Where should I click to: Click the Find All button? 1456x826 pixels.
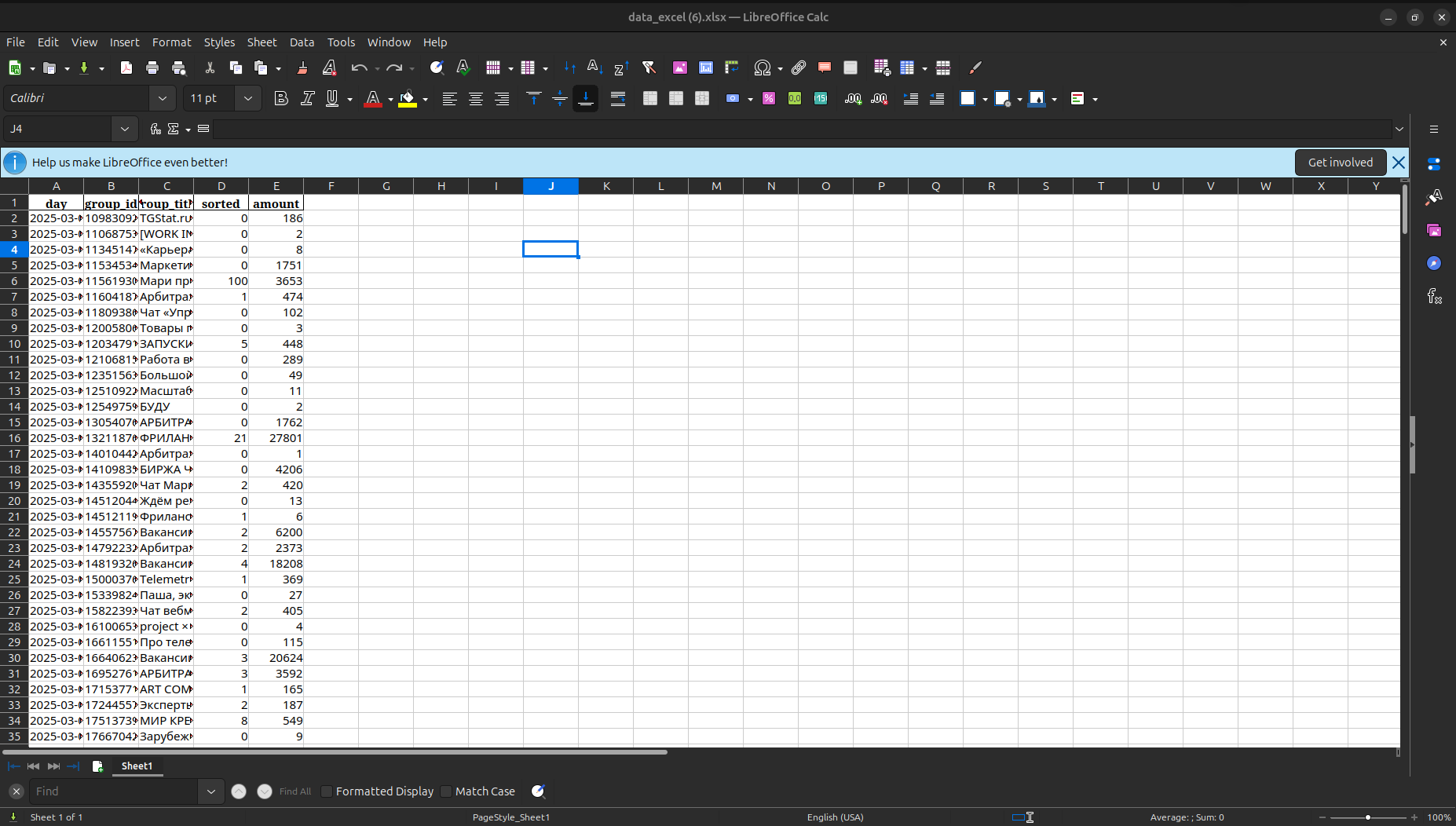click(294, 791)
